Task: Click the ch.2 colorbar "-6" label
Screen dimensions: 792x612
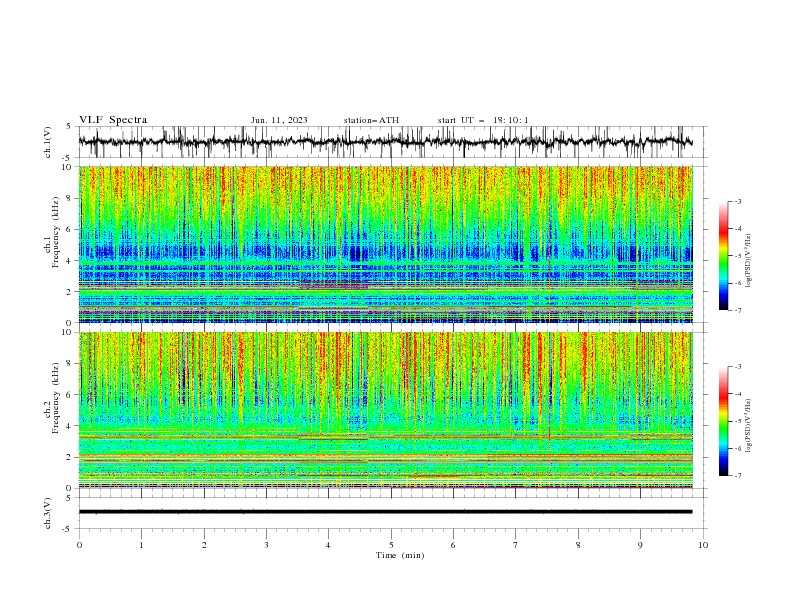Action: (737, 448)
